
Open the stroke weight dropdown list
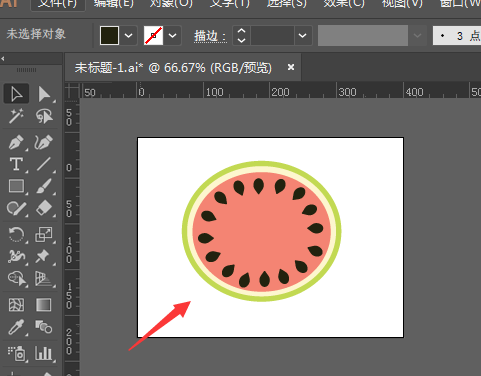coord(303,35)
